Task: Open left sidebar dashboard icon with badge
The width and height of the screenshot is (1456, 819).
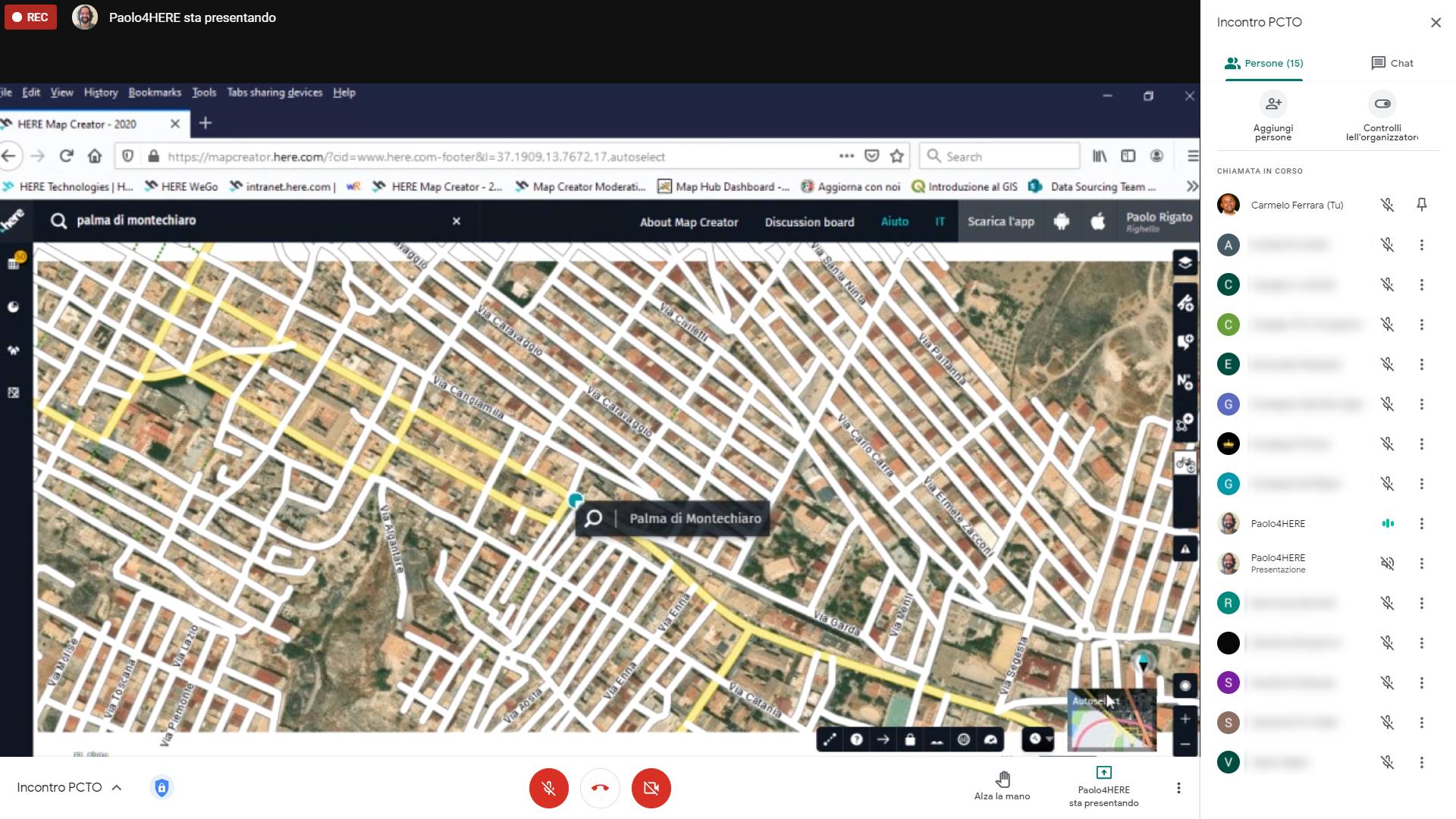Action: (14, 262)
